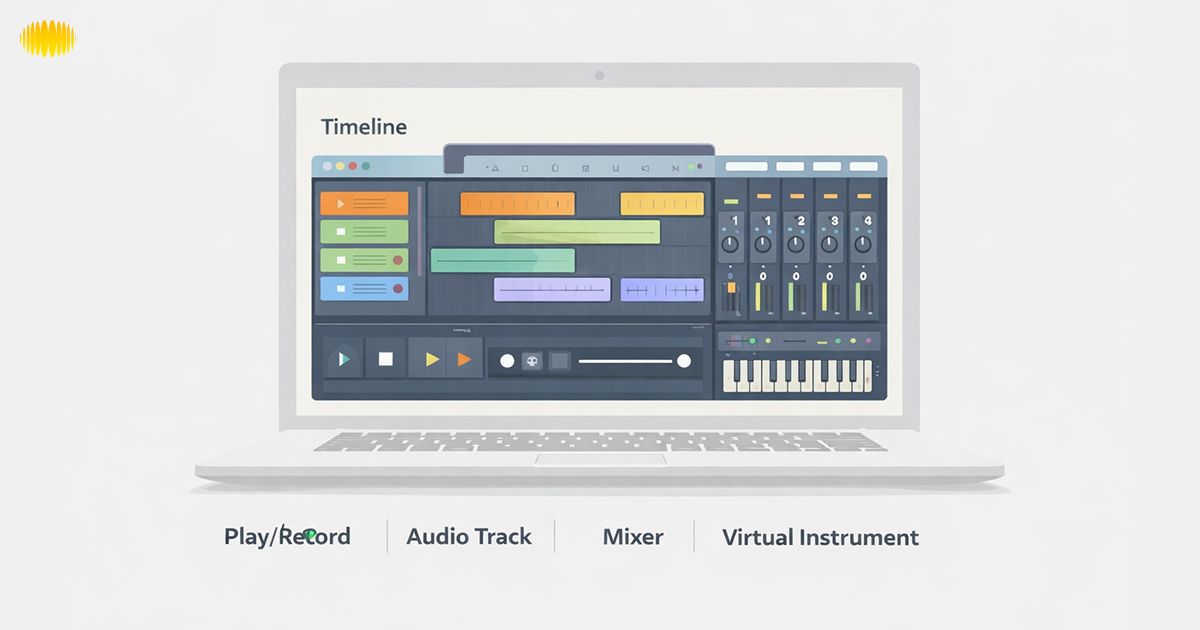1200x630 pixels.
Task: Select the cursor tool icon in the toolbar
Action: [x=495, y=168]
